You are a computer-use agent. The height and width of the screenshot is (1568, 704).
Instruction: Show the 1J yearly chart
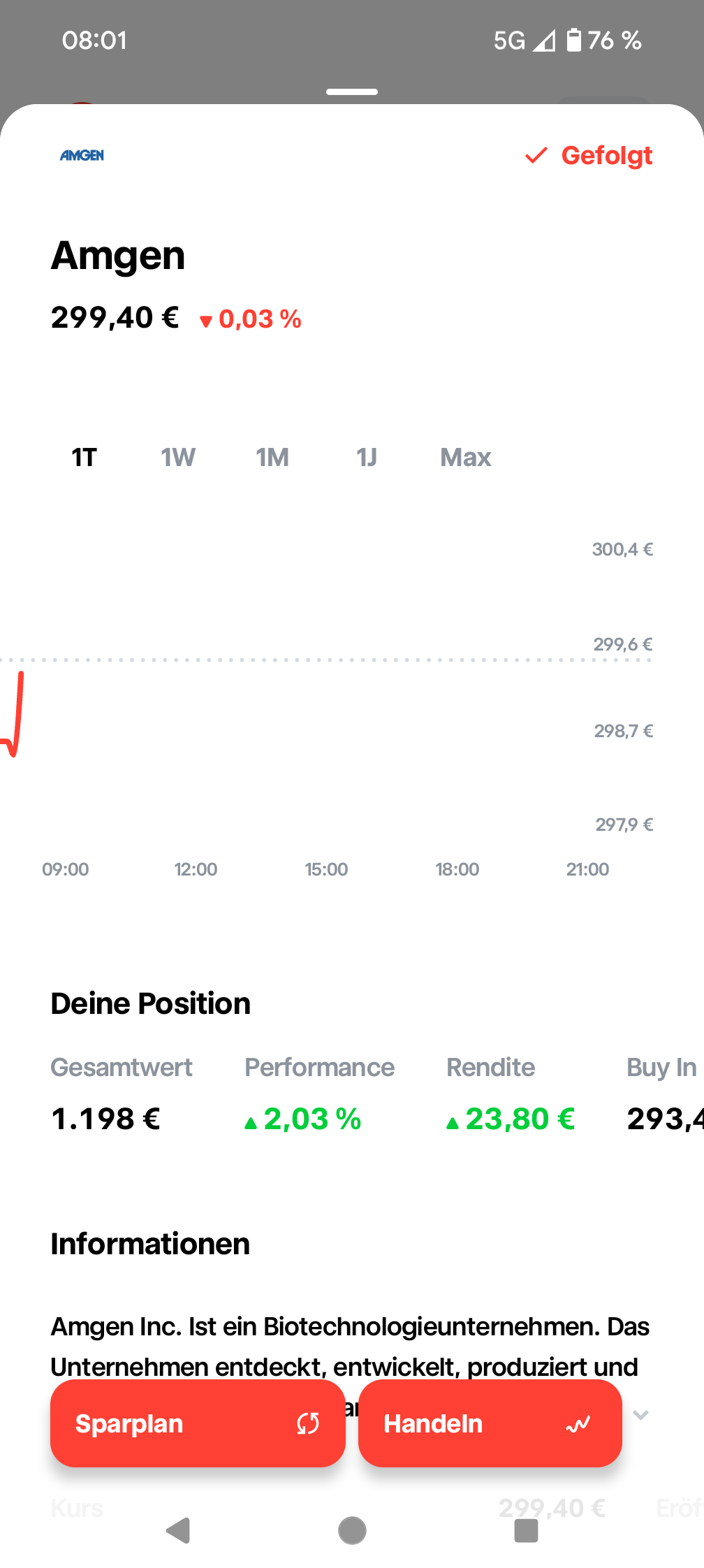tap(367, 458)
